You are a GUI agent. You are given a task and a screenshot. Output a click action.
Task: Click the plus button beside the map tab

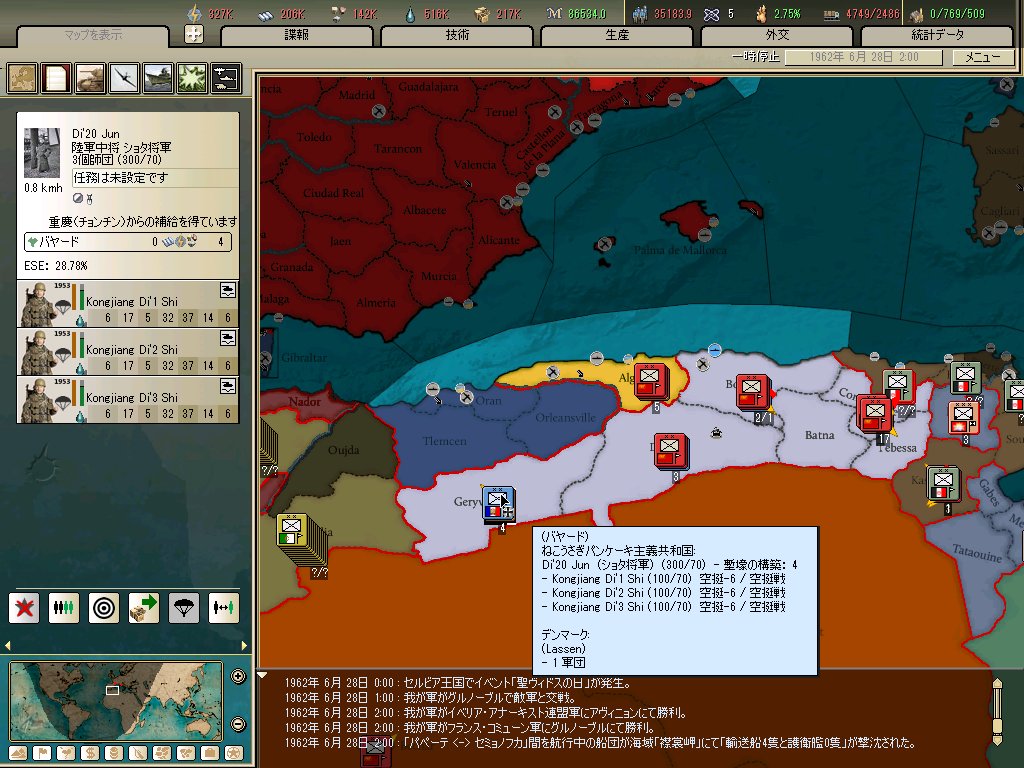[x=194, y=34]
